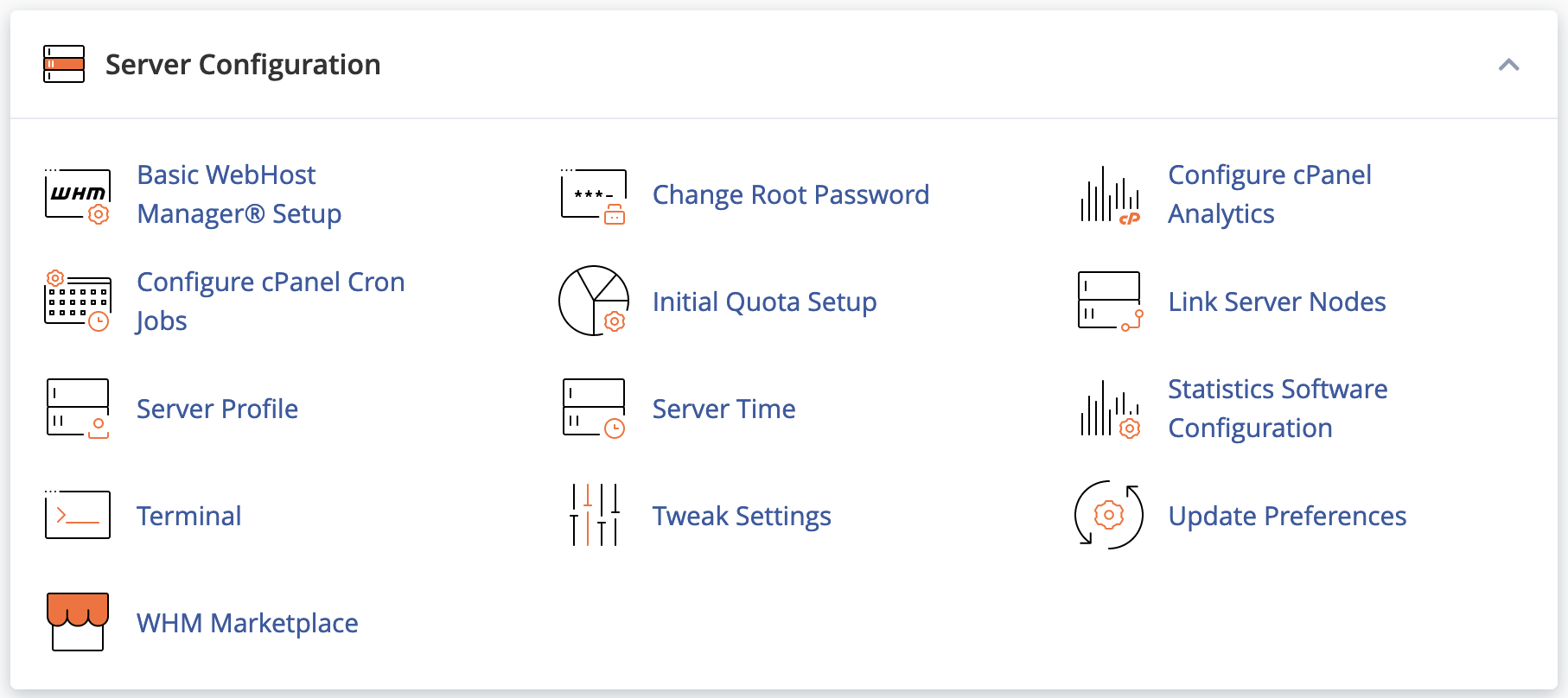
Task: Go to Change Root Password
Action: [790, 195]
